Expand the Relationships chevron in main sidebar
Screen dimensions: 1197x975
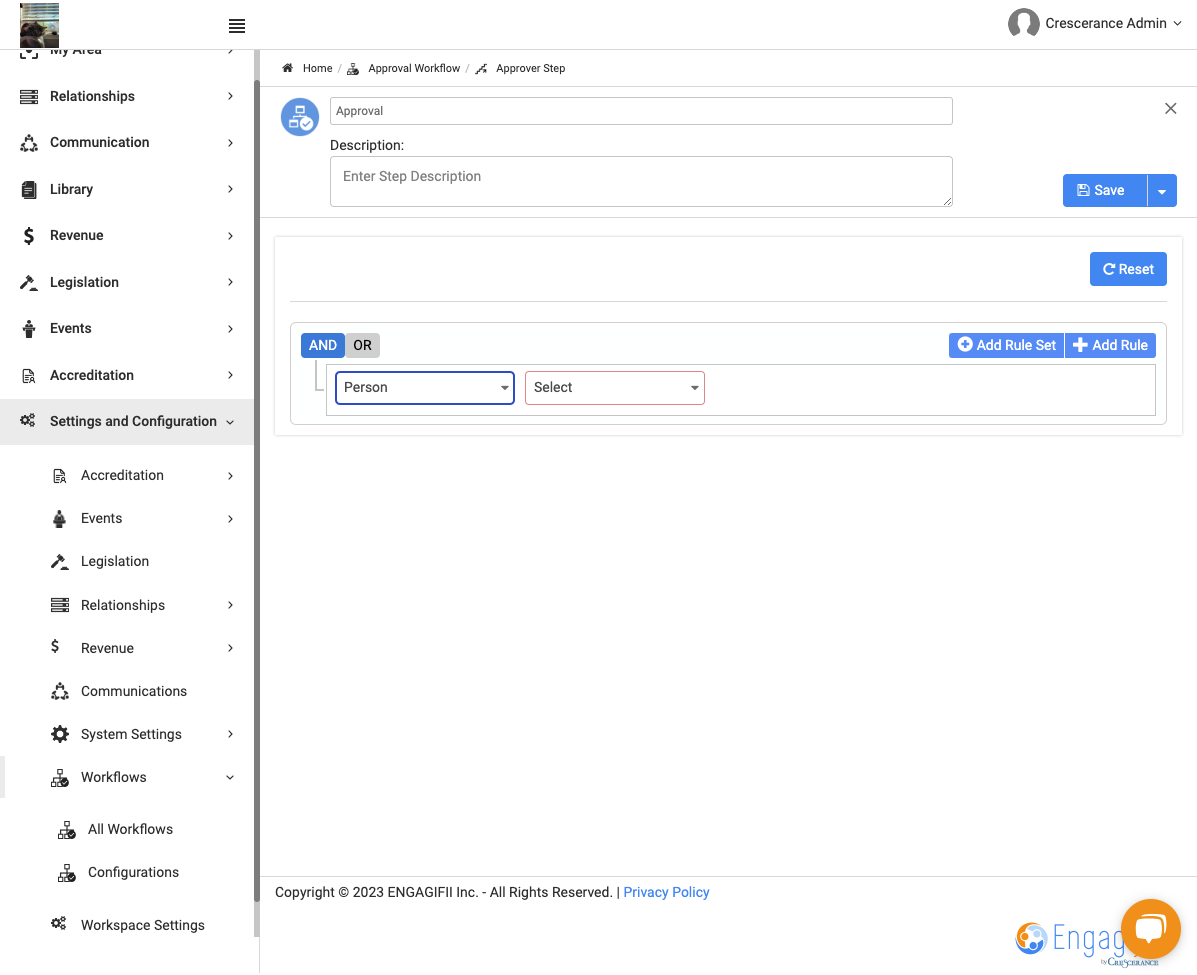(231, 96)
